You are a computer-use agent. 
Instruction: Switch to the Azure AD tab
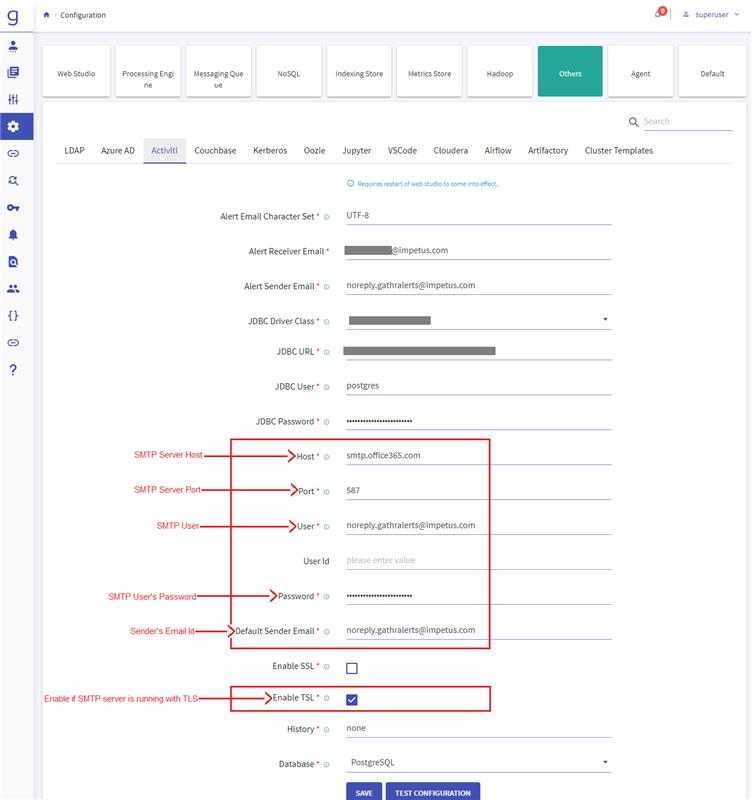tap(118, 151)
